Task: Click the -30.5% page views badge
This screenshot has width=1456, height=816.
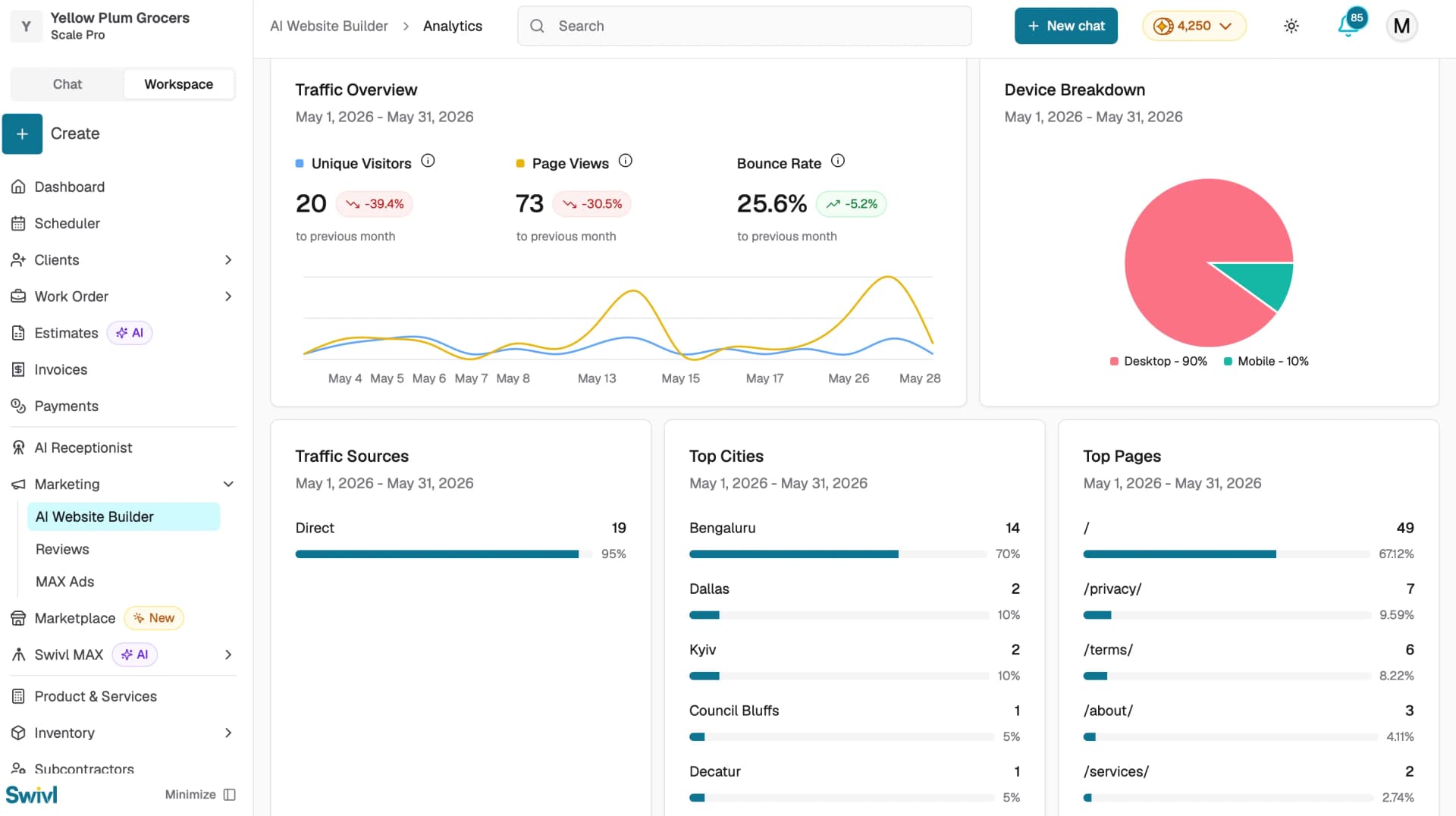Action: point(591,204)
